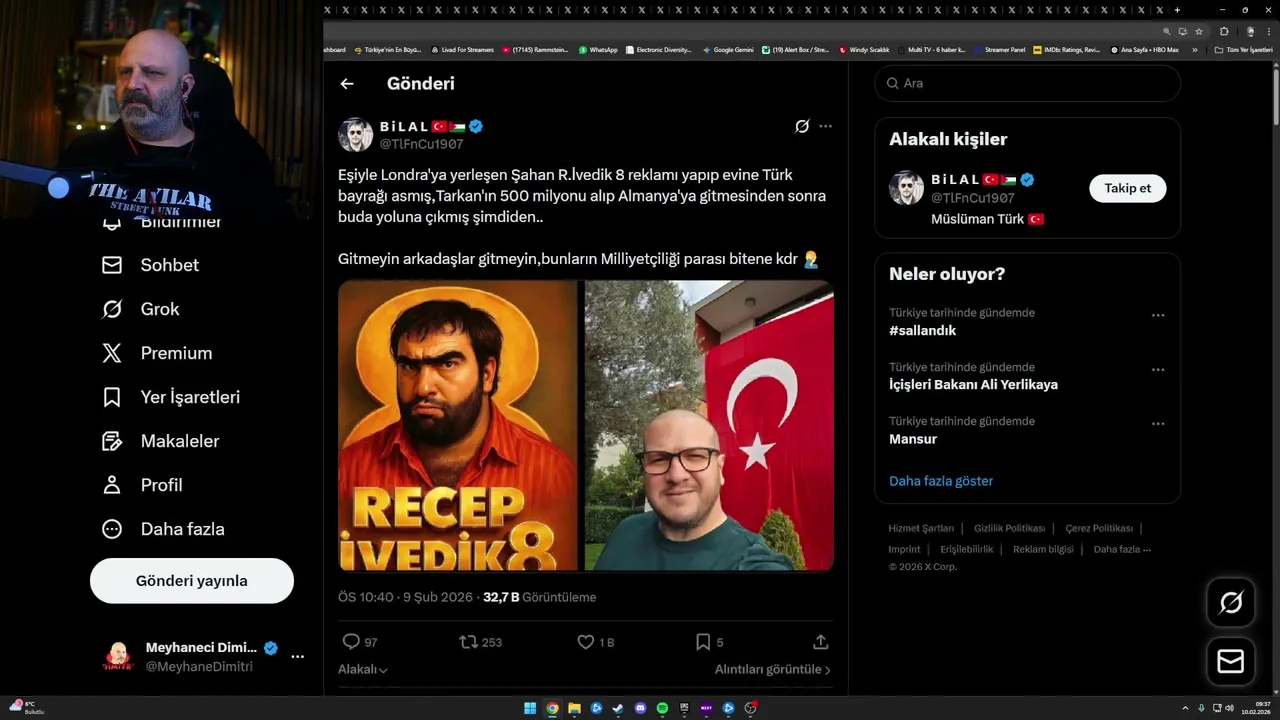Open the Windows Start menu
1280x720 pixels.
pos(530,708)
